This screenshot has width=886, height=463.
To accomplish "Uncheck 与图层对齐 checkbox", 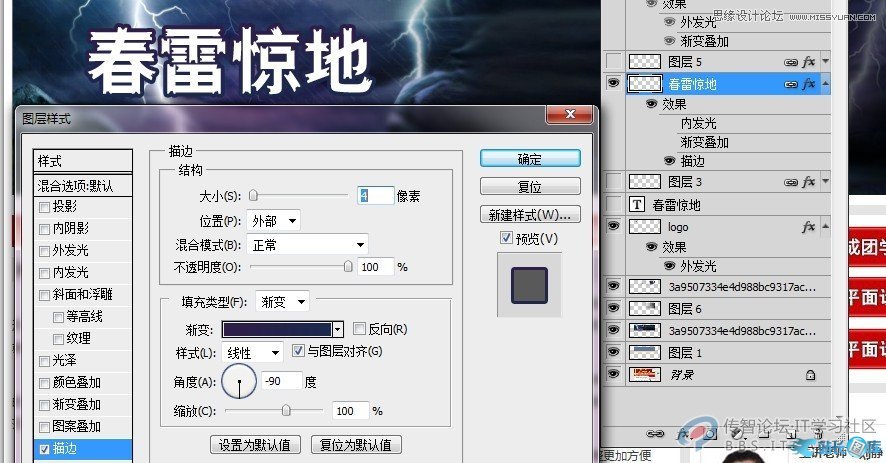I will (x=298, y=352).
